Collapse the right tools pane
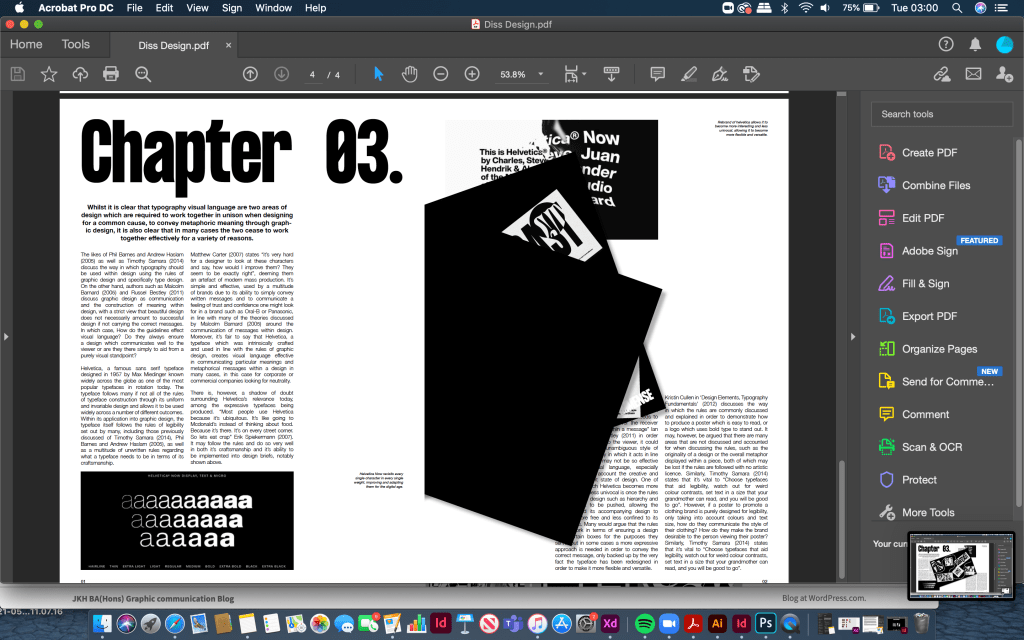Viewport: 1024px width, 640px height. (852, 336)
